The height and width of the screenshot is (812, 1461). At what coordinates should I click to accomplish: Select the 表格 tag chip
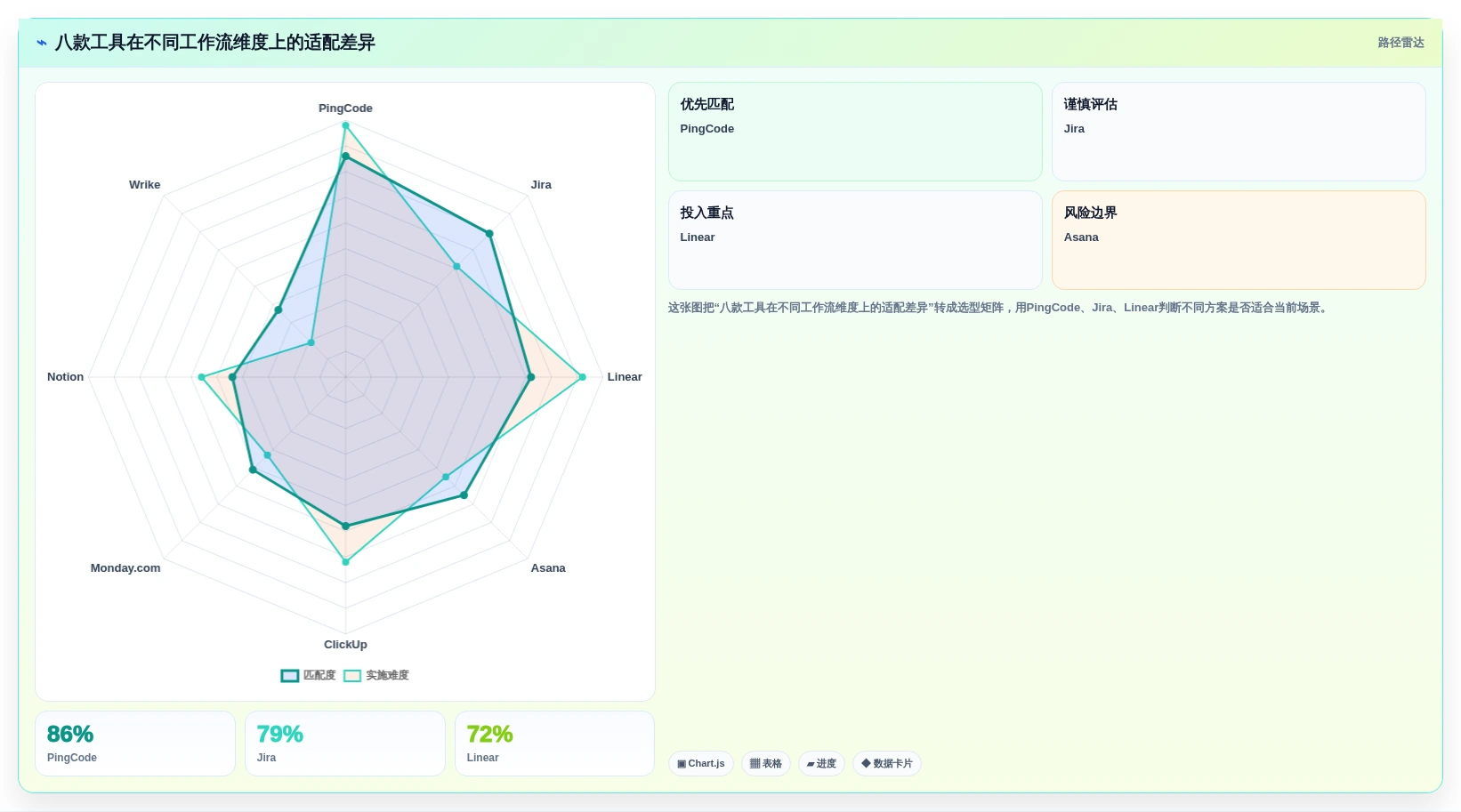click(x=766, y=764)
